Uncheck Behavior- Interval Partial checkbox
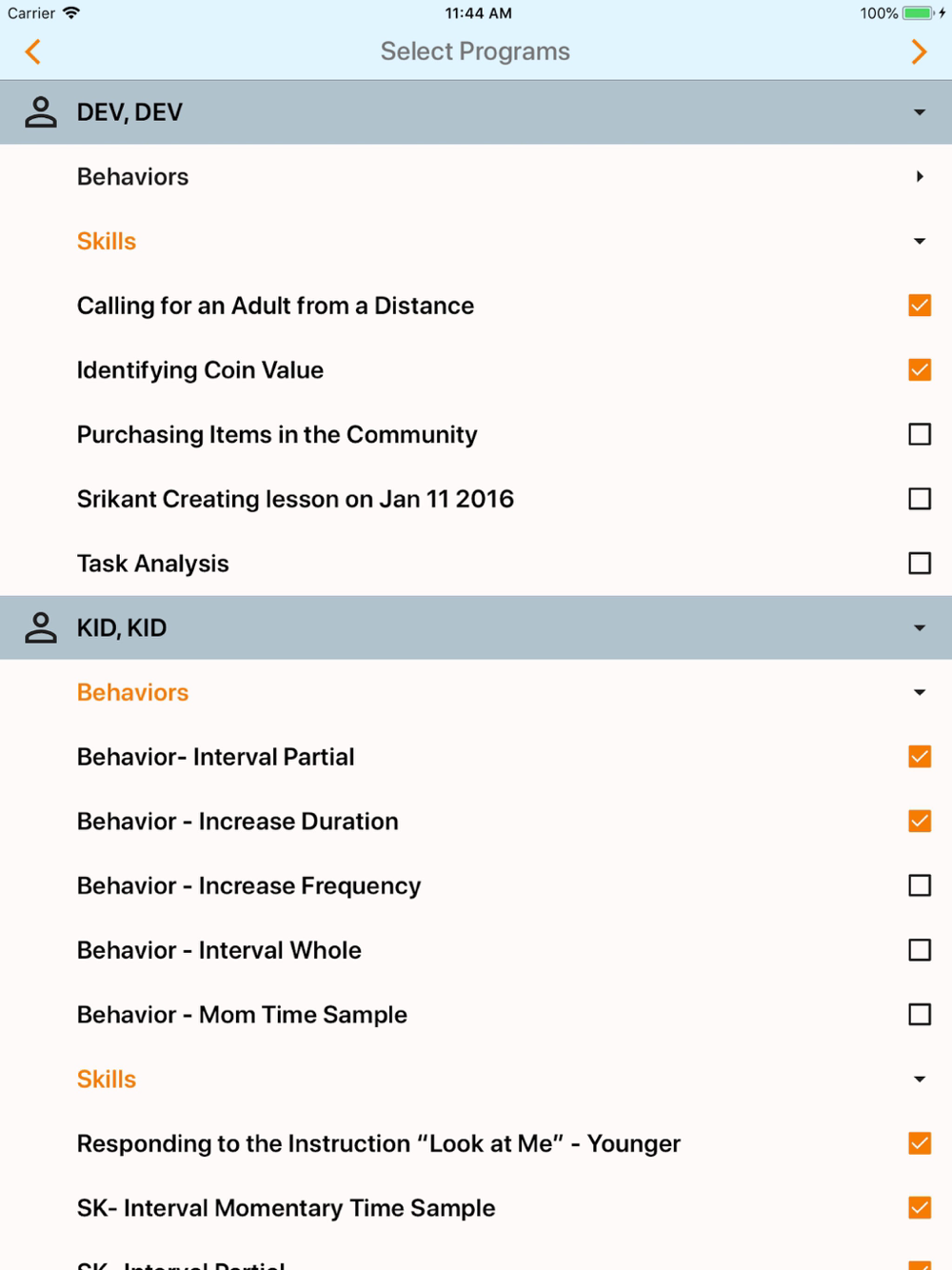This screenshot has width=952, height=1270. click(919, 757)
